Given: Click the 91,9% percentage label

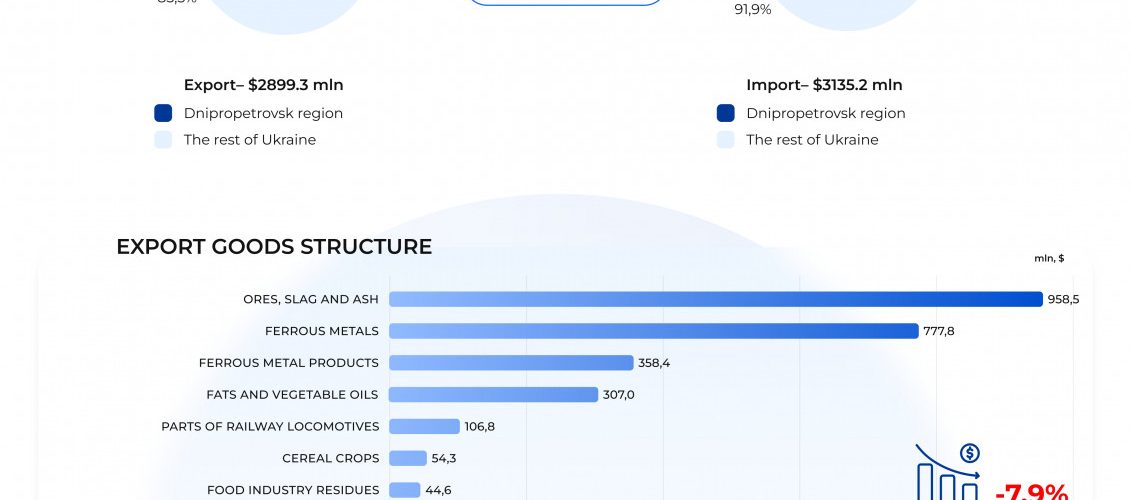Looking at the screenshot, I should 752,10.
